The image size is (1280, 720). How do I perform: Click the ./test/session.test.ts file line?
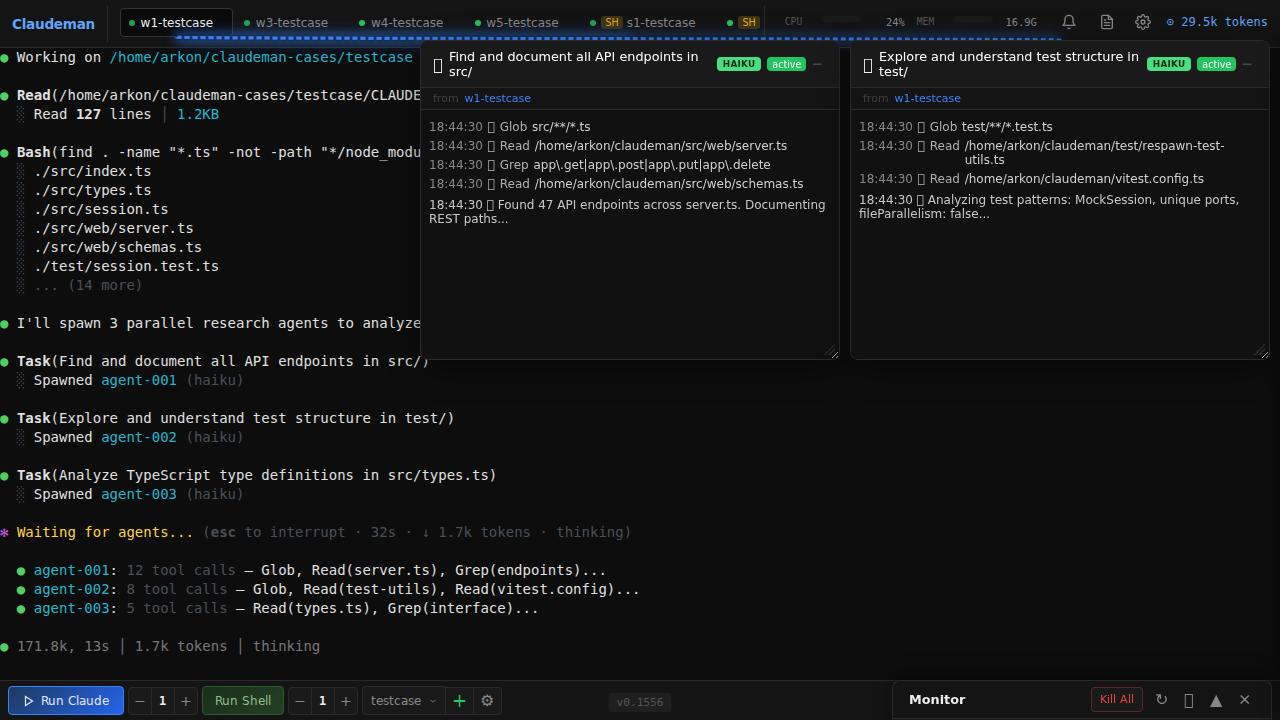pos(126,266)
